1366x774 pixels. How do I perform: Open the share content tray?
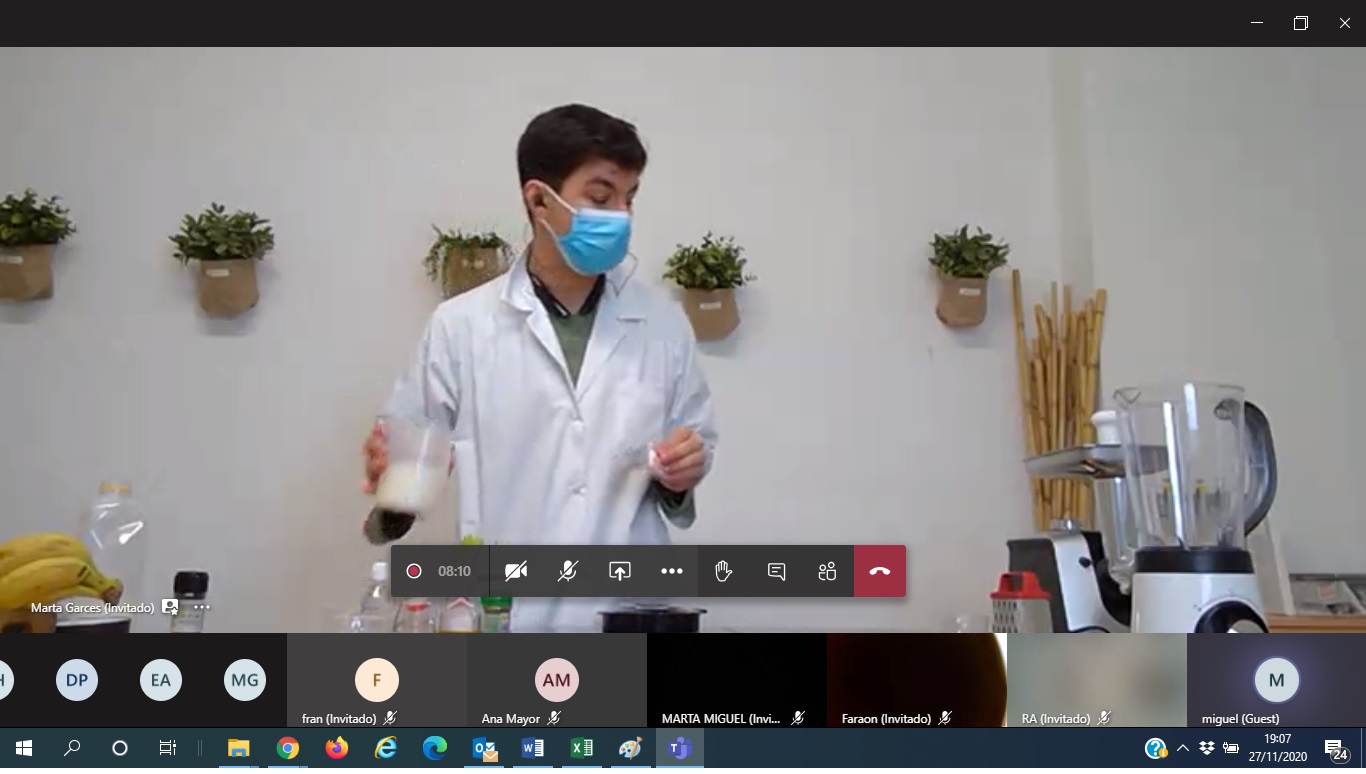620,571
